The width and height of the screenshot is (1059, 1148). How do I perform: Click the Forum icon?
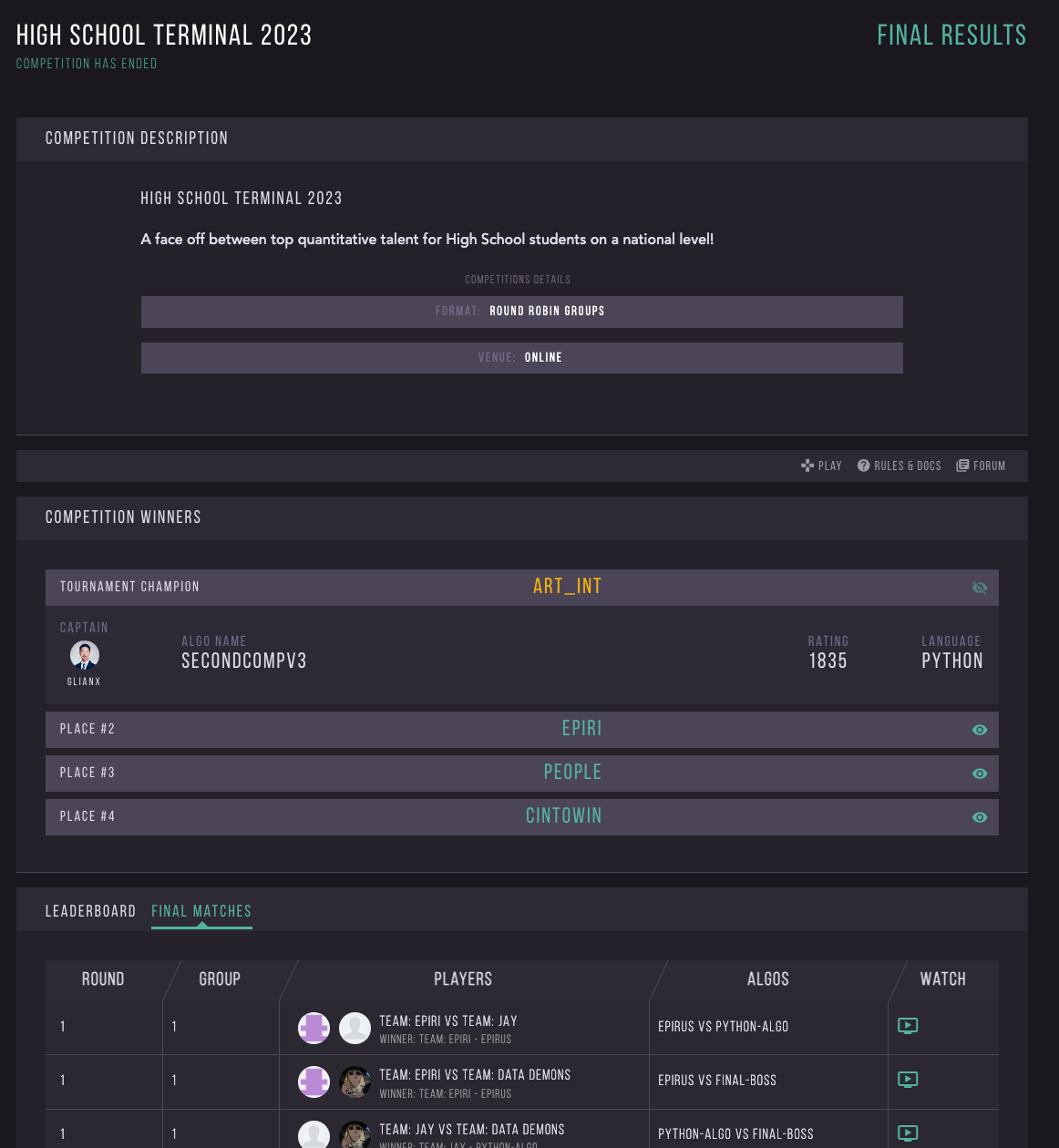point(962,466)
